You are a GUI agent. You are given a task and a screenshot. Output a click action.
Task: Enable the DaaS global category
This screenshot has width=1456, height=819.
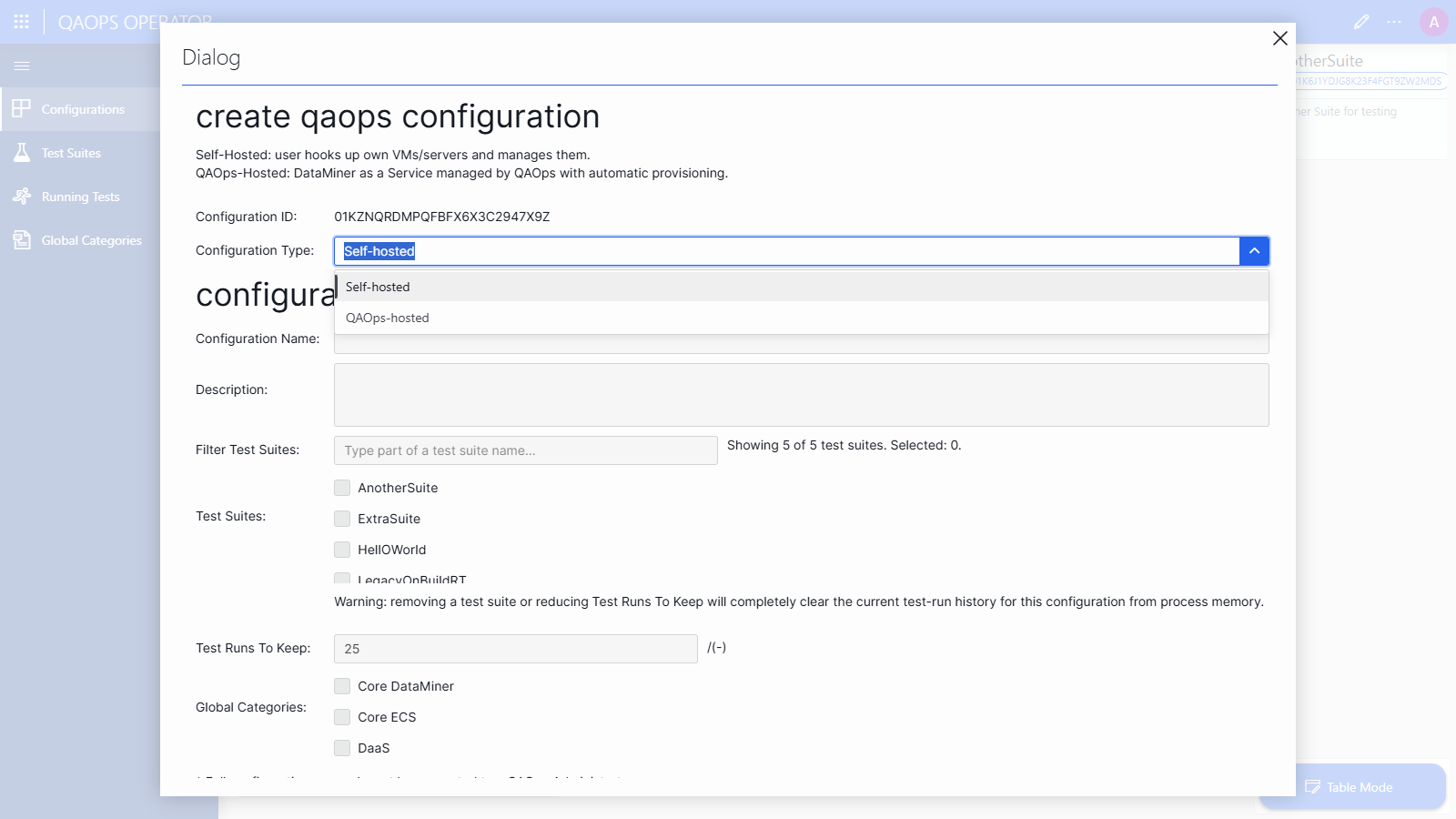[x=342, y=748]
